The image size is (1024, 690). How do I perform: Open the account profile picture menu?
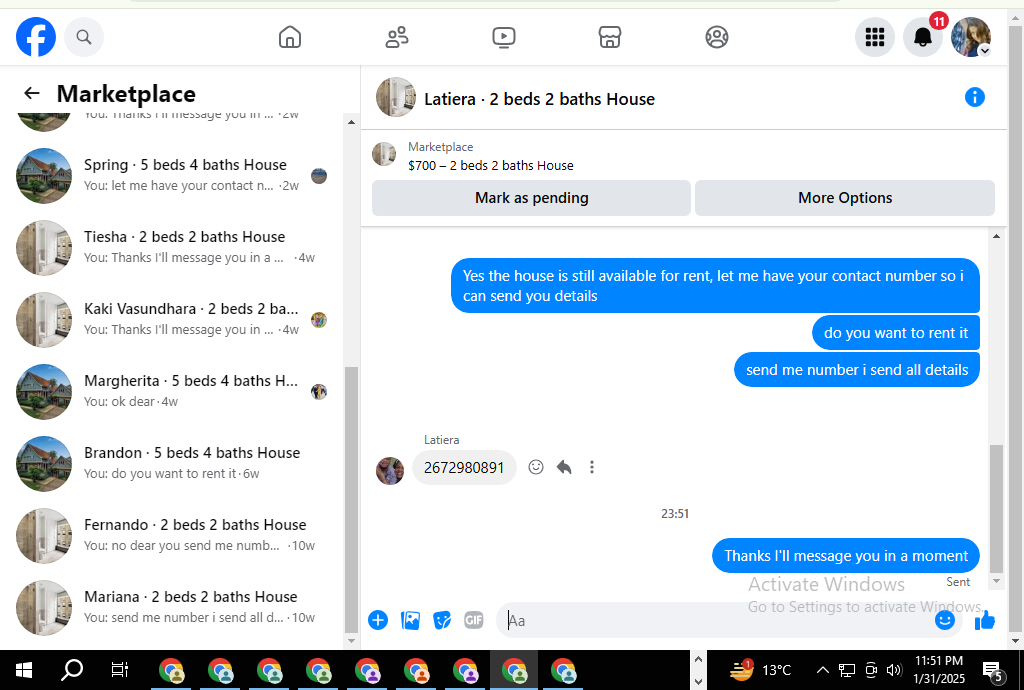coord(971,37)
